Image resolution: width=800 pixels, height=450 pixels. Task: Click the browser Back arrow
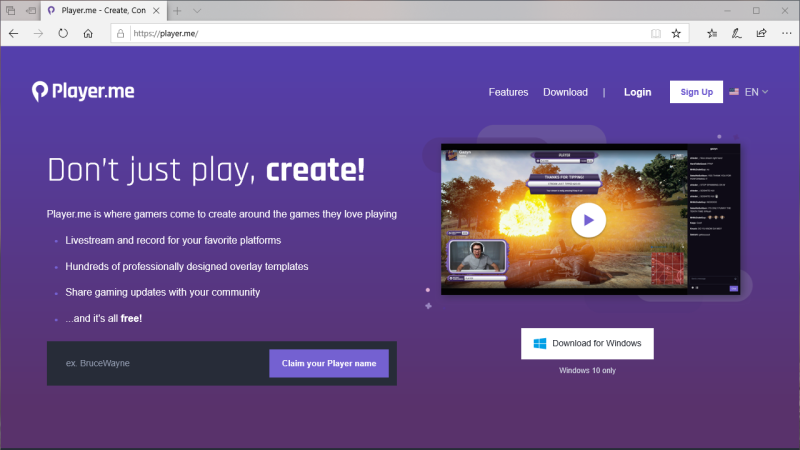pos(13,34)
